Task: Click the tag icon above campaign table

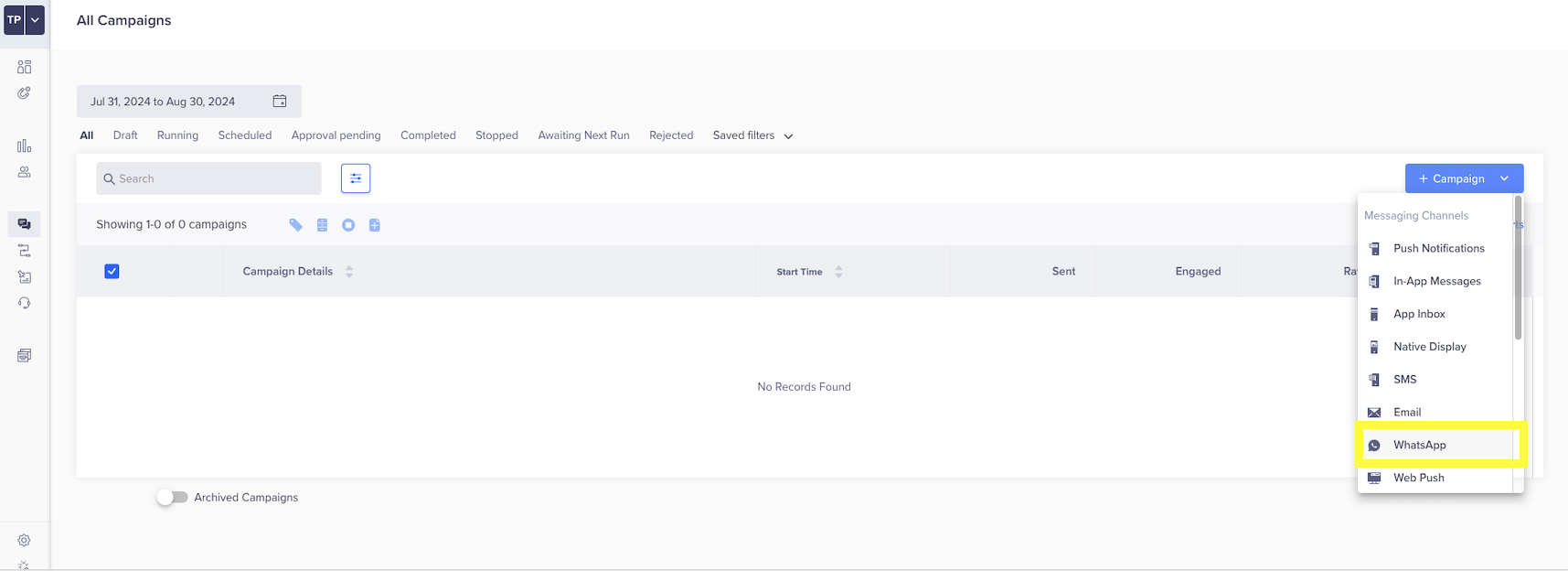Action: click(x=295, y=225)
